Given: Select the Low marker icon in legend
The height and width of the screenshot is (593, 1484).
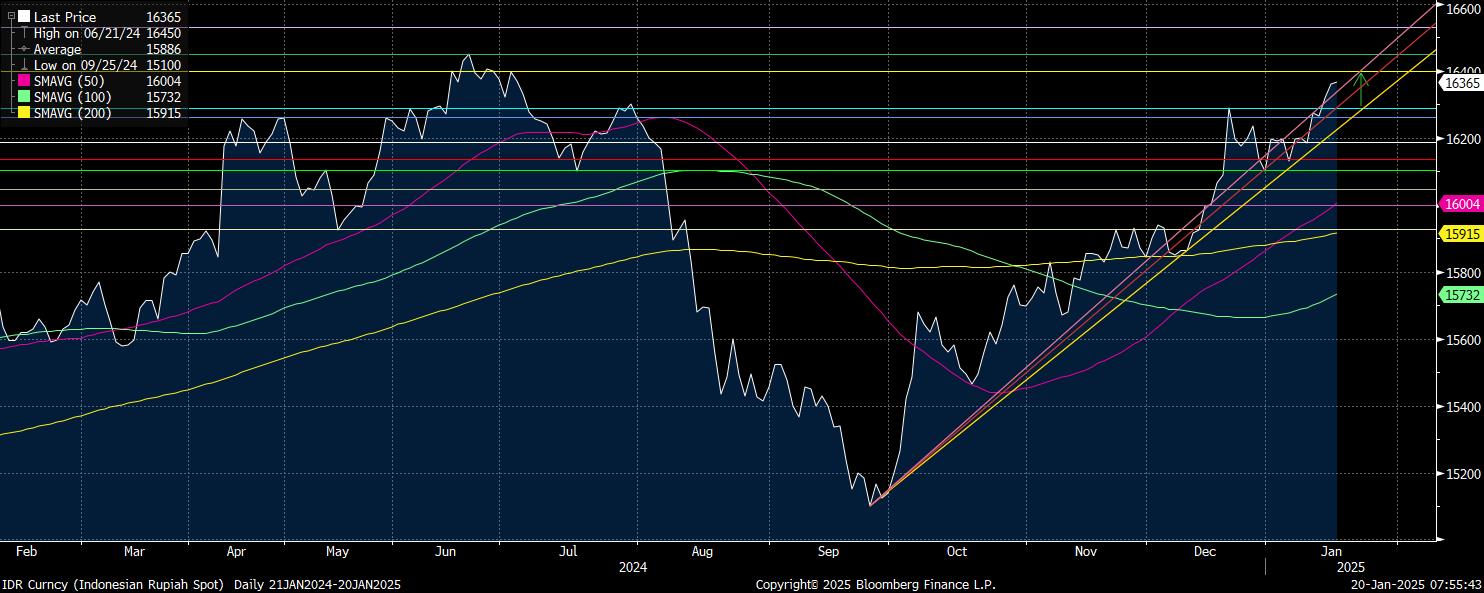Looking at the screenshot, I should click(x=23, y=65).
